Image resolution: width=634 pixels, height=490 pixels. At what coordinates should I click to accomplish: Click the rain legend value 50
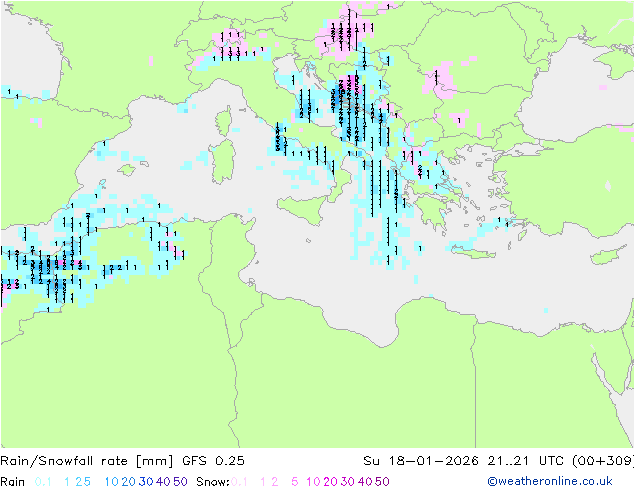[x=180, y=482]
